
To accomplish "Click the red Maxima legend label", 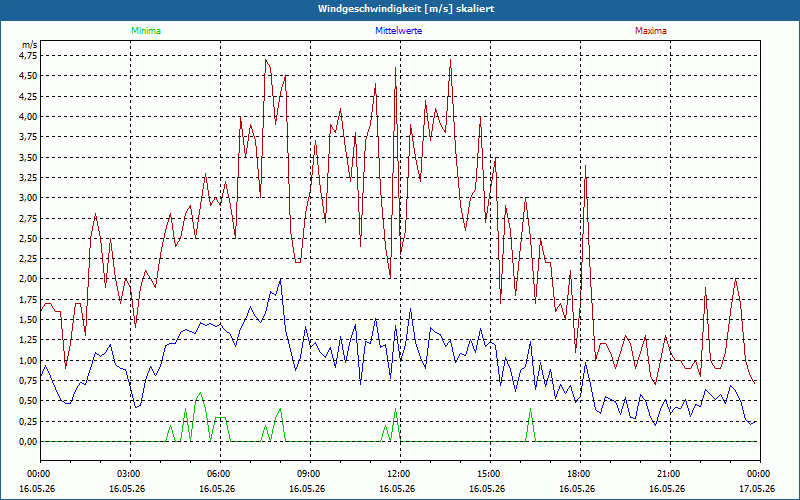I will (x=651, y=31).
